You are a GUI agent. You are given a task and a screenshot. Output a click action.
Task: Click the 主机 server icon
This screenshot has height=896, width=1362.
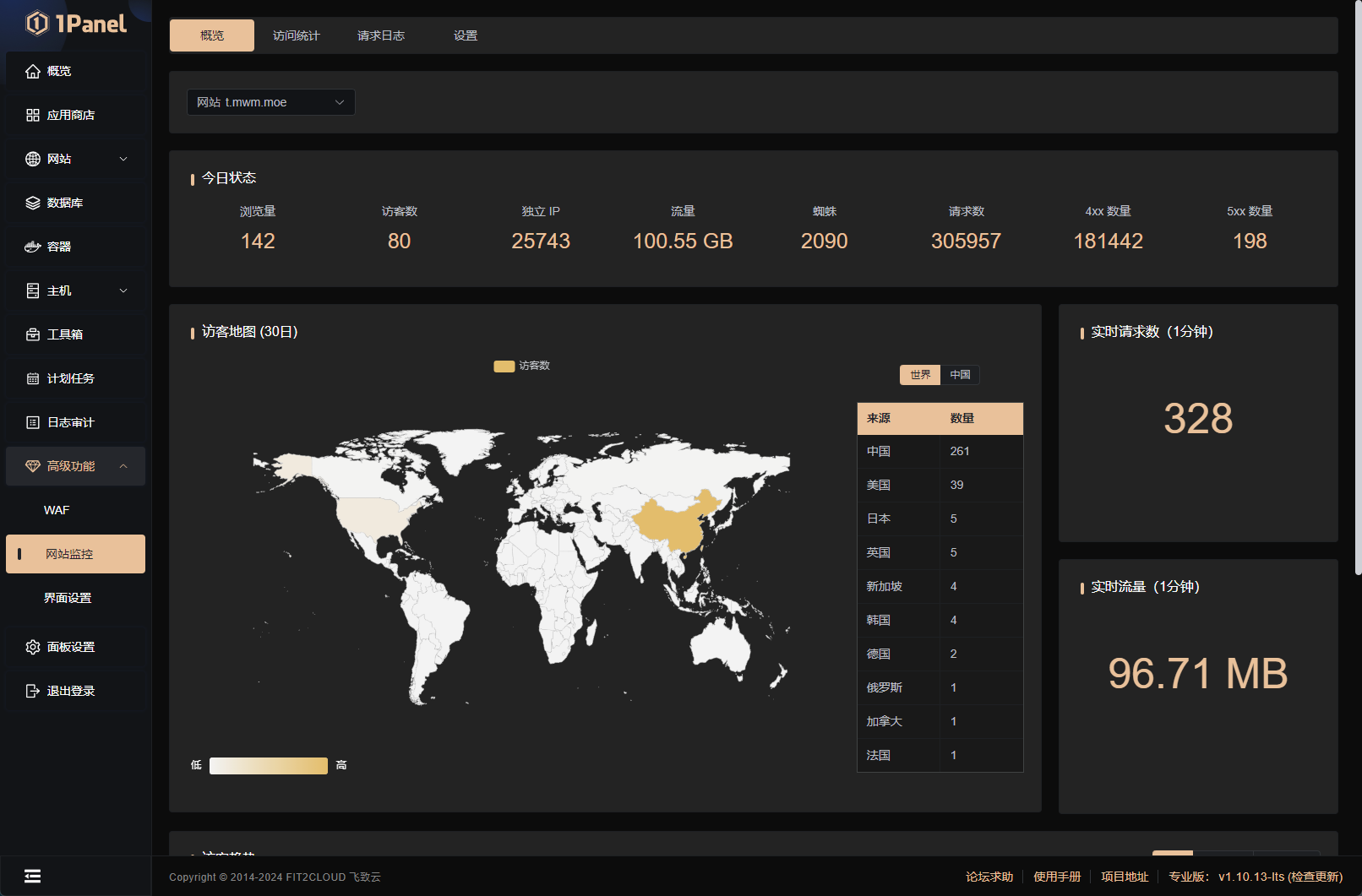point(33,291)
